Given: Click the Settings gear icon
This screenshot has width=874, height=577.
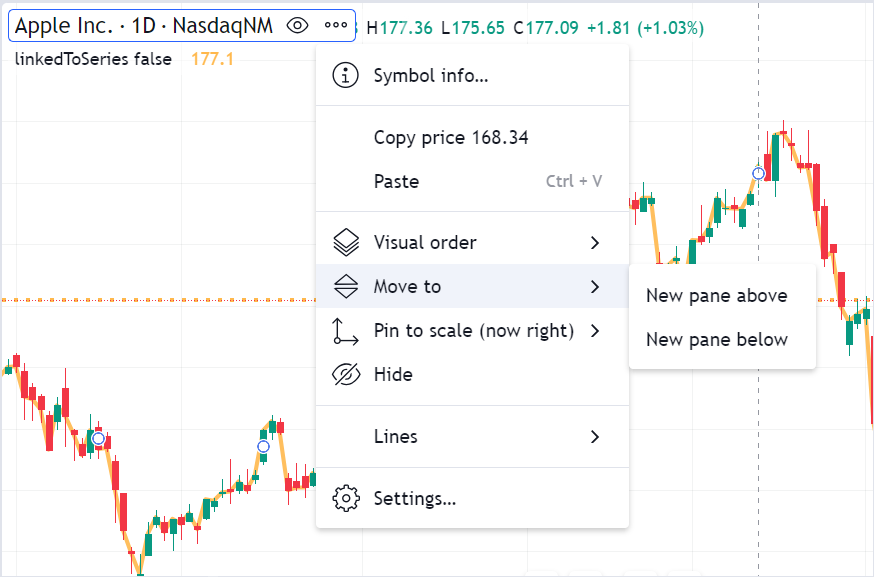Looking at the screenshot, I should pyautogui.click(x=345, y=498).
